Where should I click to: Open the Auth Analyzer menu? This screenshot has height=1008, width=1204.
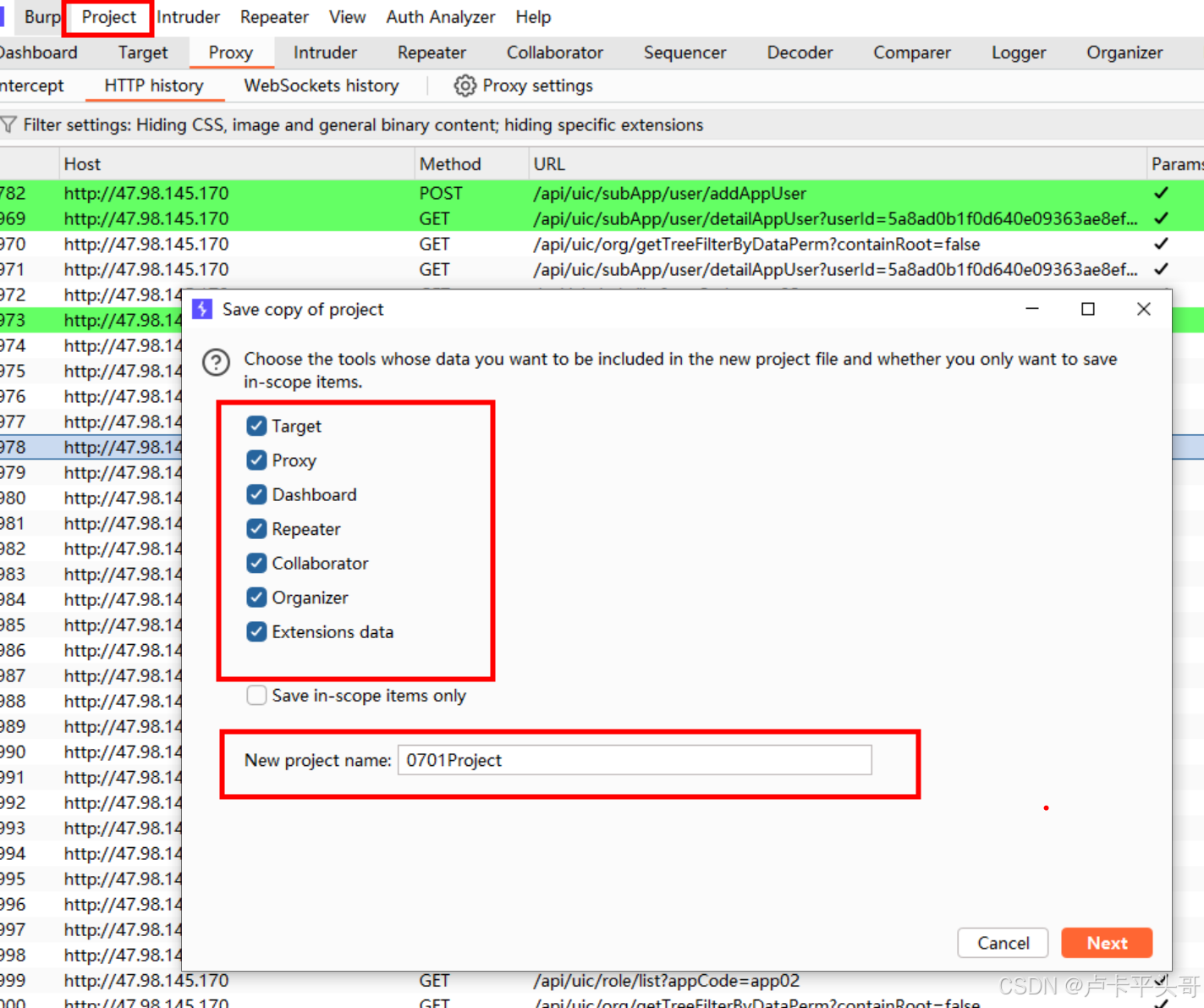(440, 16)
